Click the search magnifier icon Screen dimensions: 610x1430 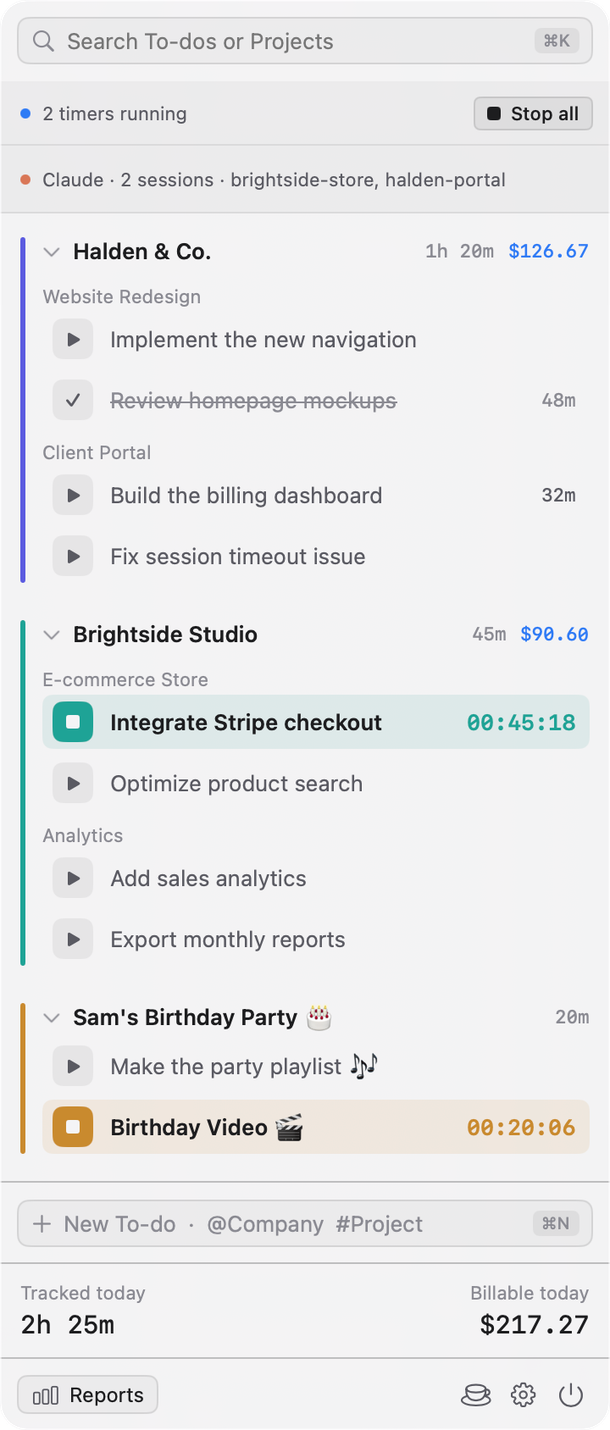pos(43,41)
